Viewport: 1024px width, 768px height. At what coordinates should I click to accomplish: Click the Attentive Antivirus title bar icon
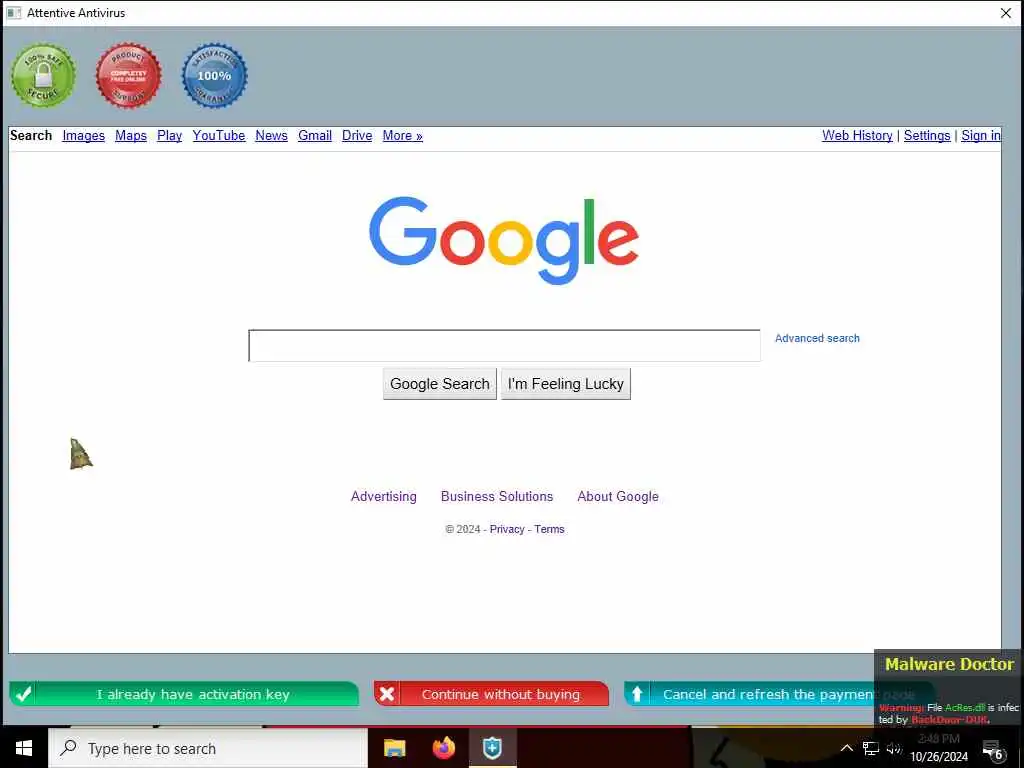pyautogui.click(x=14, y=12)
